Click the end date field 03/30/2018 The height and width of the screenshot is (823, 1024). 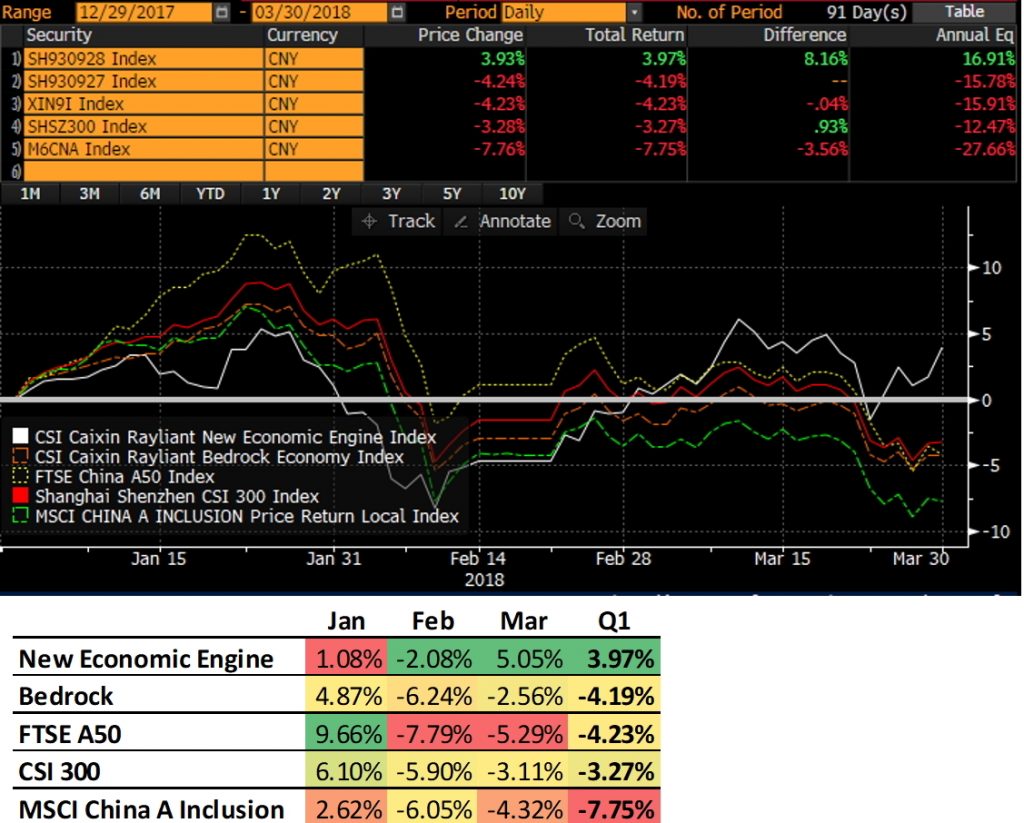coord(320,12)
